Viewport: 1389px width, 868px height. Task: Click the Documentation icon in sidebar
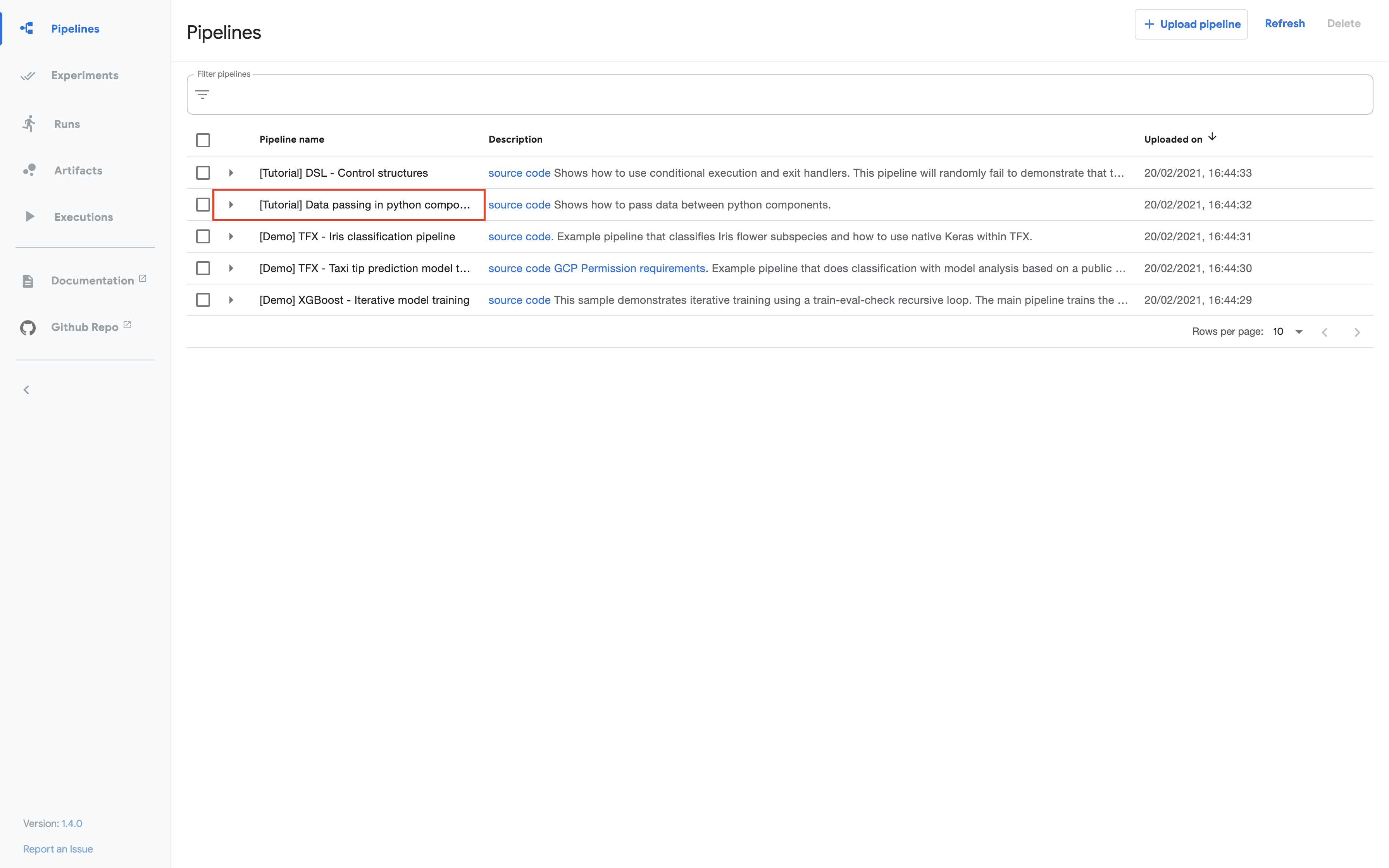coord(28,280)
